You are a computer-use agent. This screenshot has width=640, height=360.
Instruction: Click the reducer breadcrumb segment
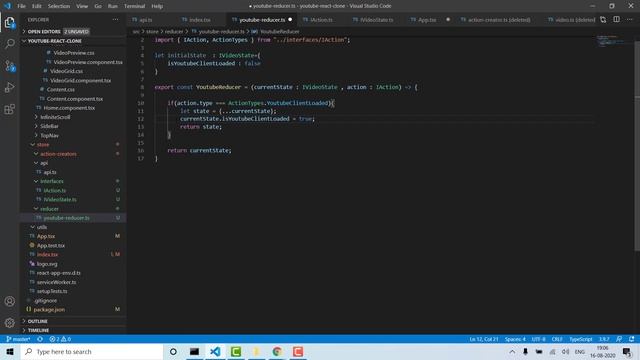[174, 31]
